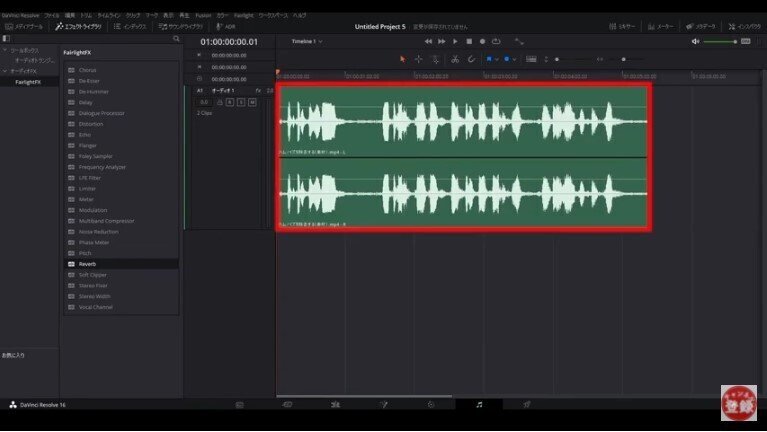Open the marker color dropdown arrow
767x432 pixels.
click(x=514, y=59)
